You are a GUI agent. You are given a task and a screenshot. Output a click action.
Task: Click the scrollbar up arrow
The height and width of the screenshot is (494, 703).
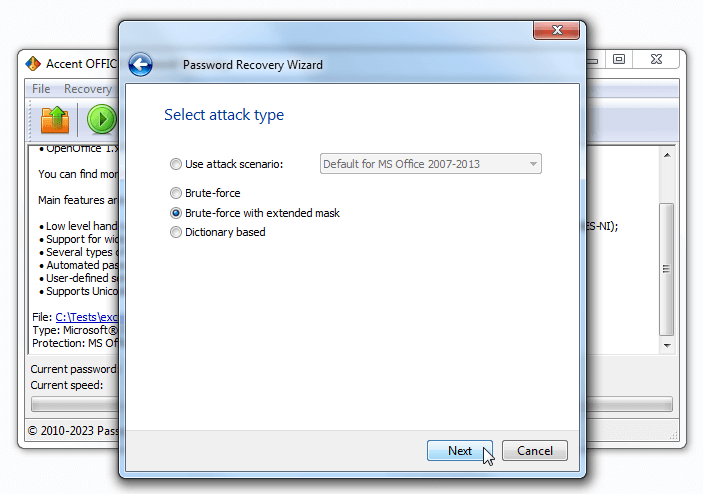pyautogui.click(x=667, y=155)
